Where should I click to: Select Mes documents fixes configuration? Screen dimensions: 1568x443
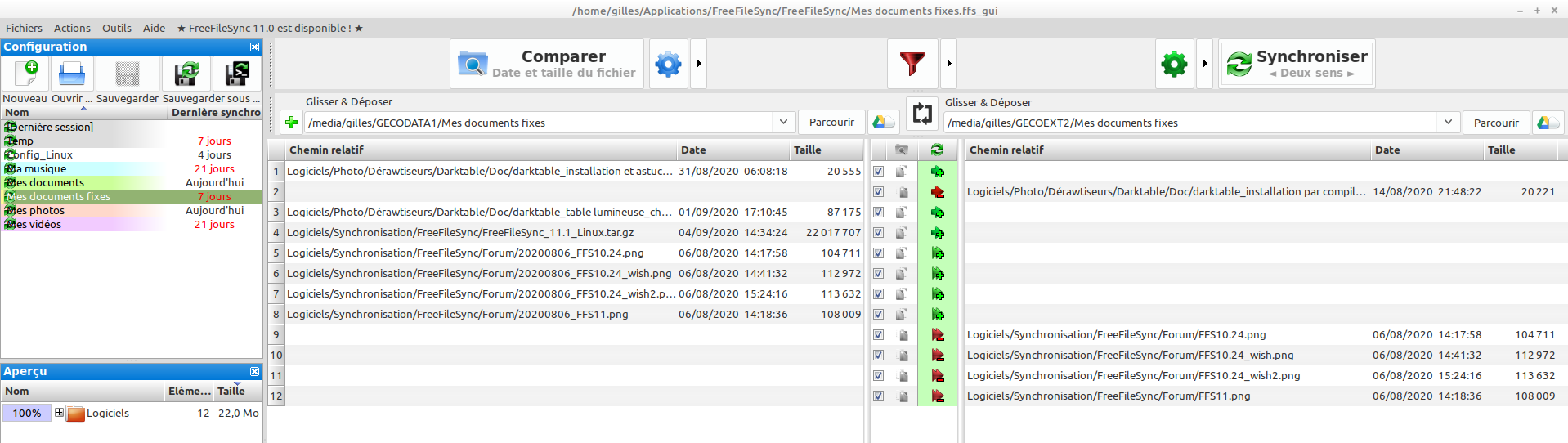(132, 197)
